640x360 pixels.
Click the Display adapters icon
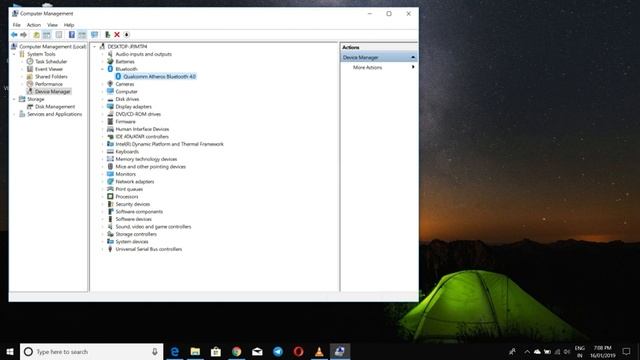coord(110,106)
